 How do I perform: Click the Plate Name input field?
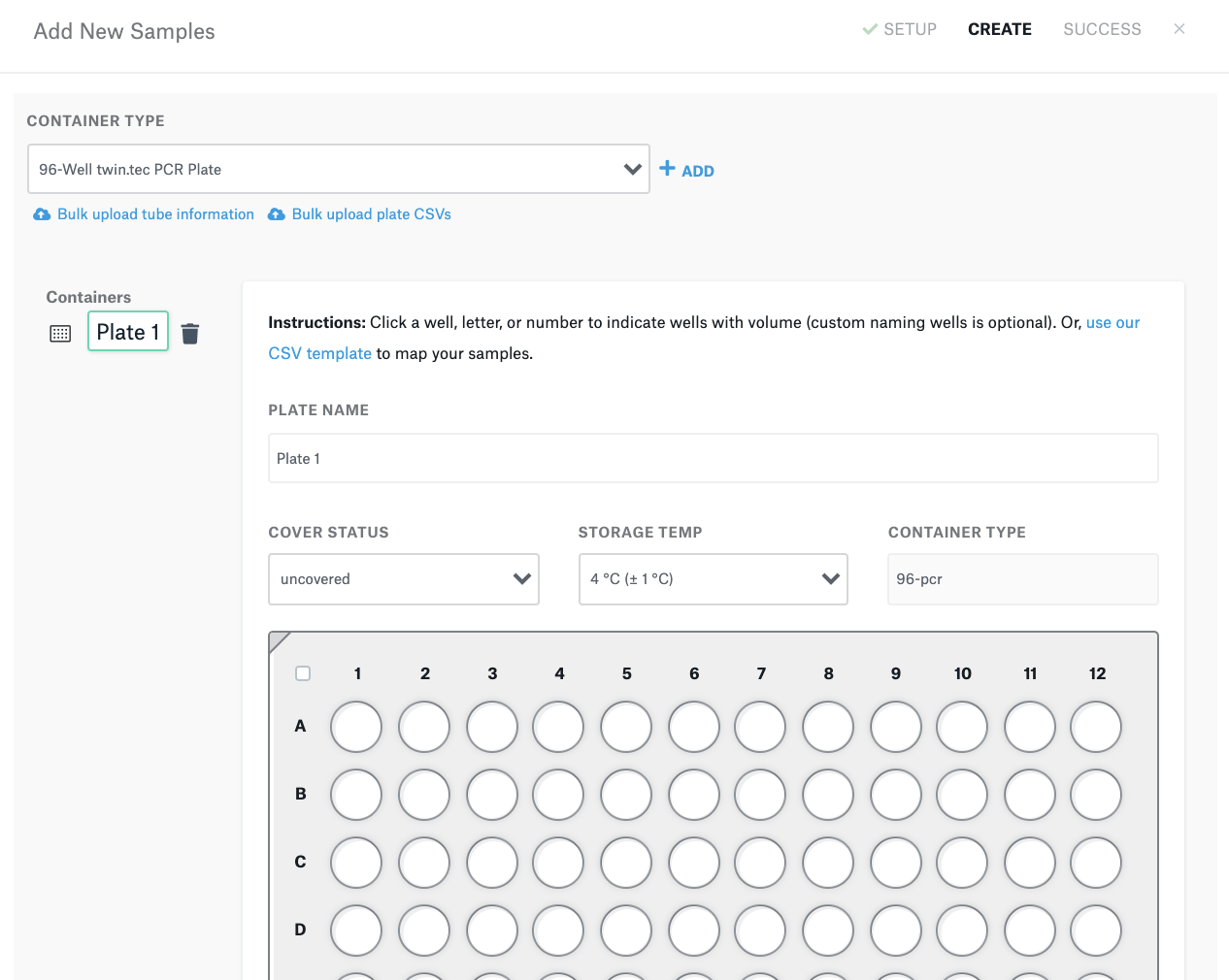click(x=714, y=457)
